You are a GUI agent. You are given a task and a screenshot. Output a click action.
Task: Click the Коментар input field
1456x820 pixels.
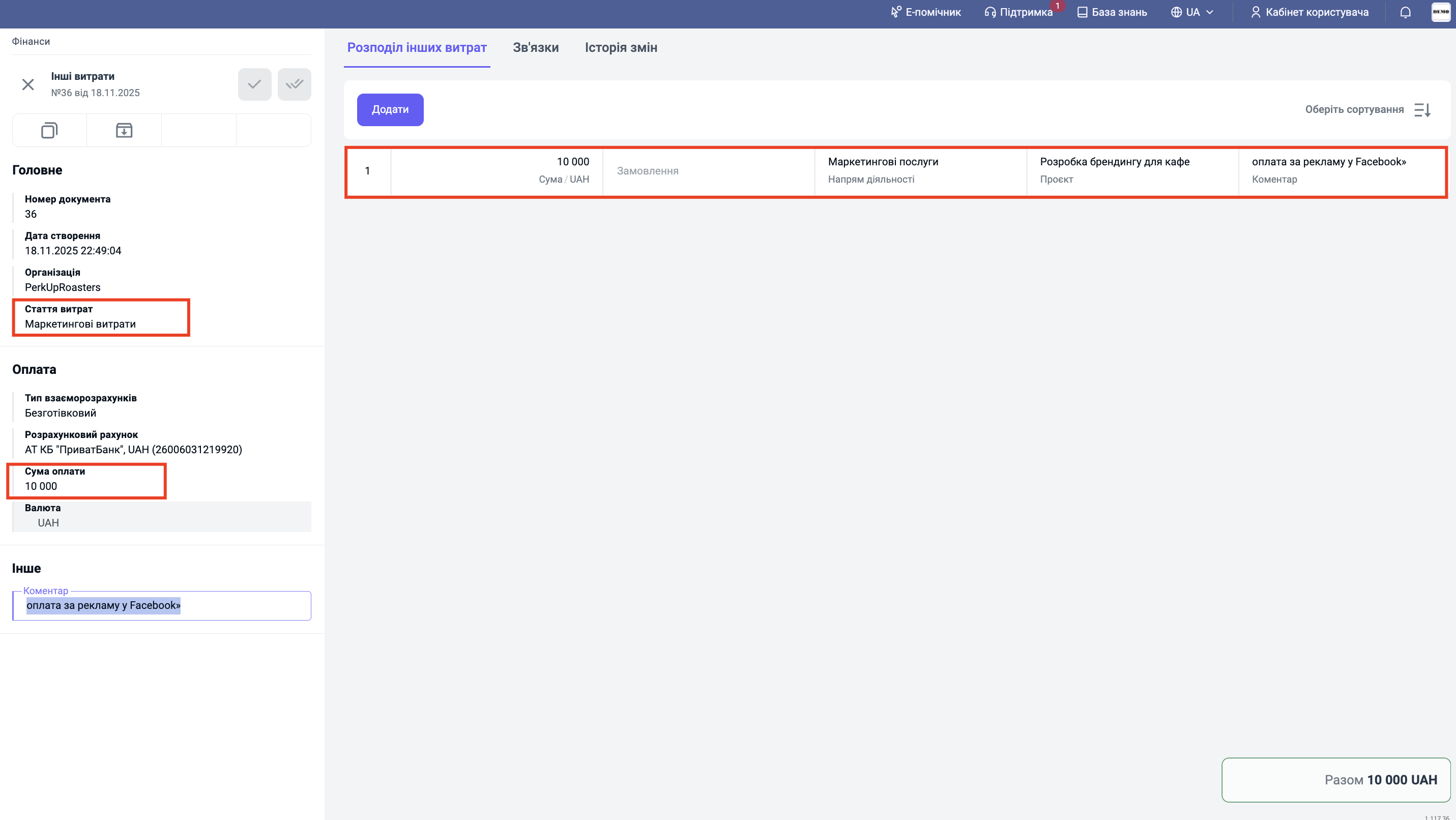click(162, 606)
